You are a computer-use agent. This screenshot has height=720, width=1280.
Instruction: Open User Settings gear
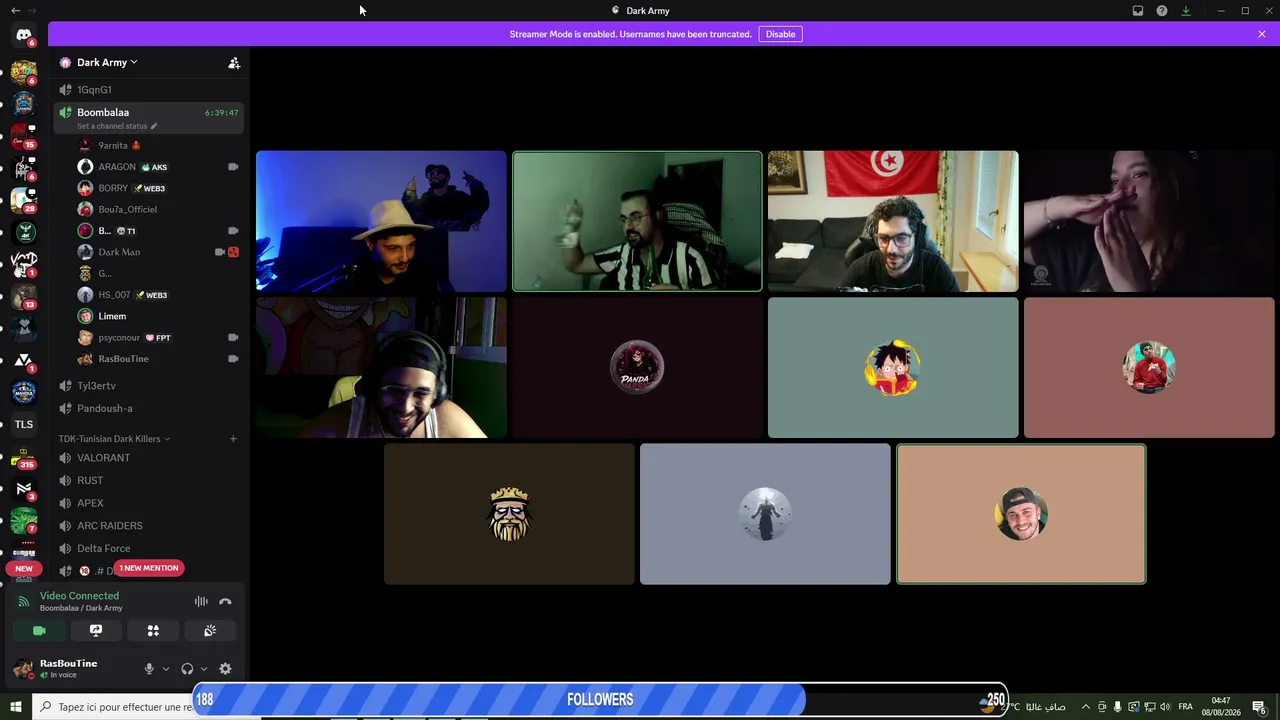[225, 669]
